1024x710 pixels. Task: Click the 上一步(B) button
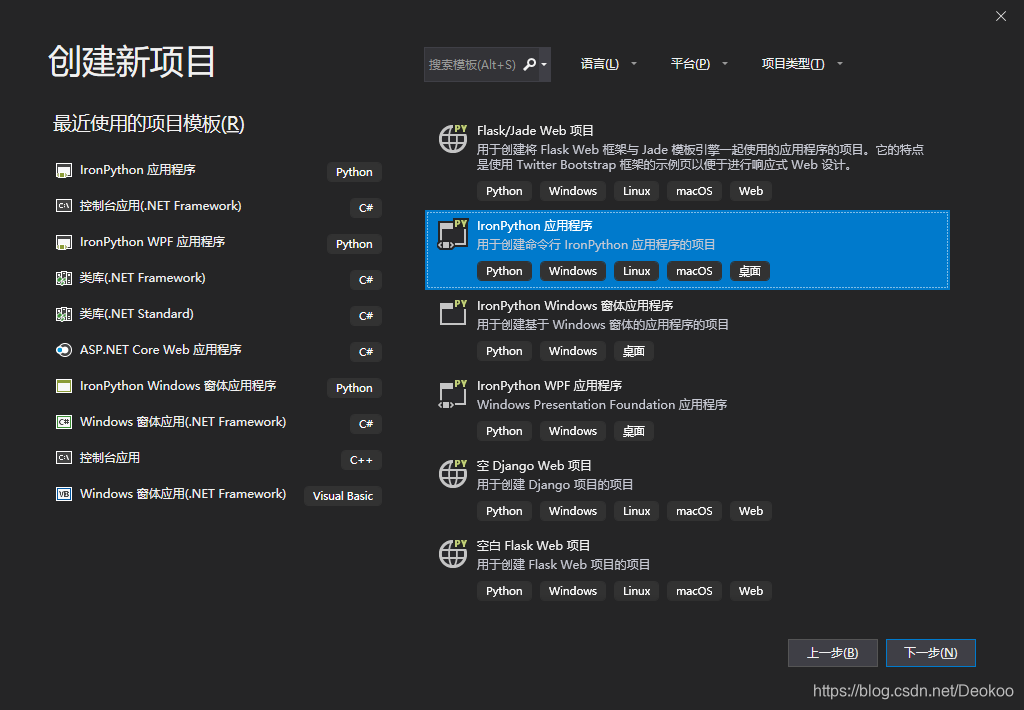point(833,653)
